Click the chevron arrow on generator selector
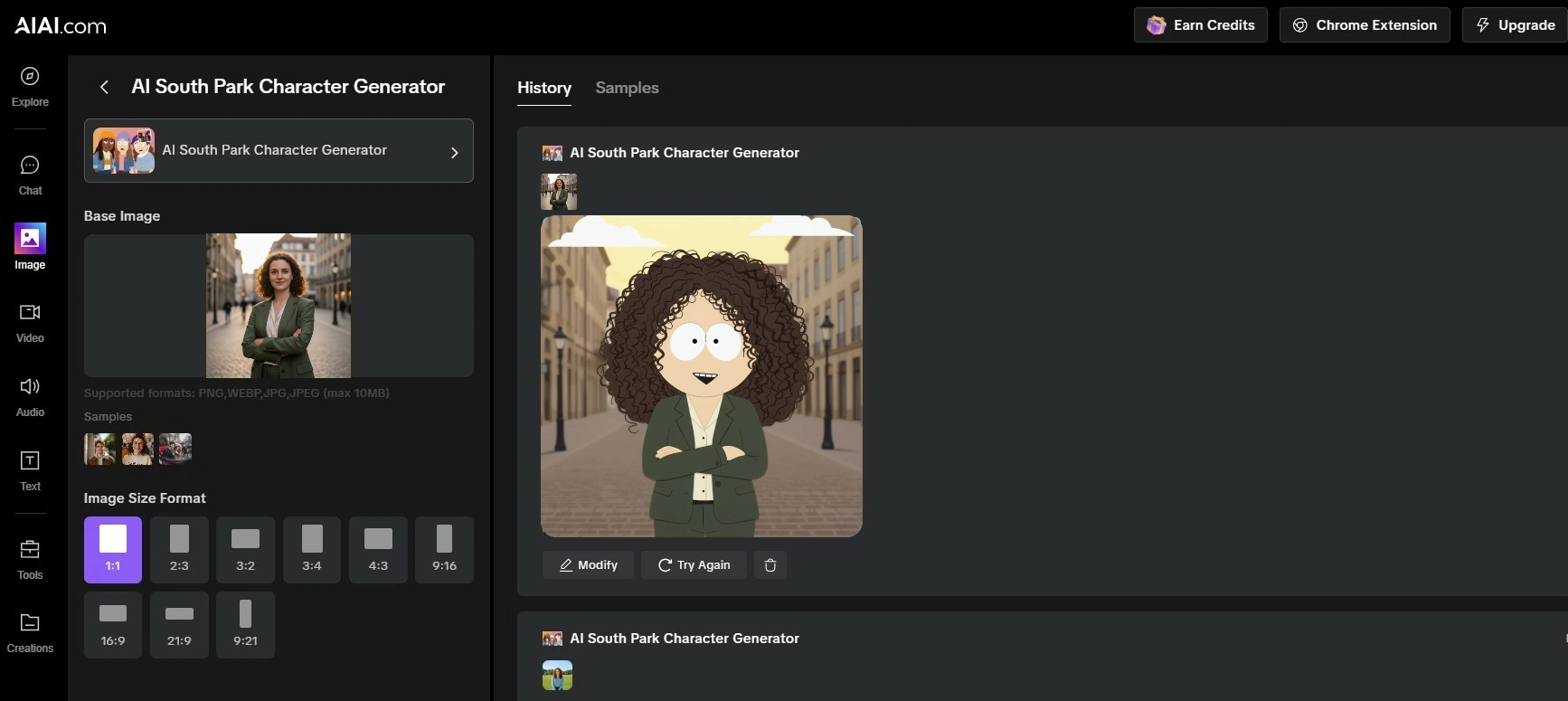 click(x=455, y=152)
